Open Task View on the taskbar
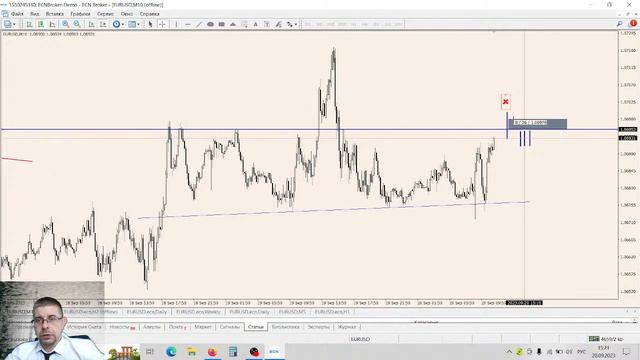This screenshot has width=640, height=360. click(x=150, y=351)
